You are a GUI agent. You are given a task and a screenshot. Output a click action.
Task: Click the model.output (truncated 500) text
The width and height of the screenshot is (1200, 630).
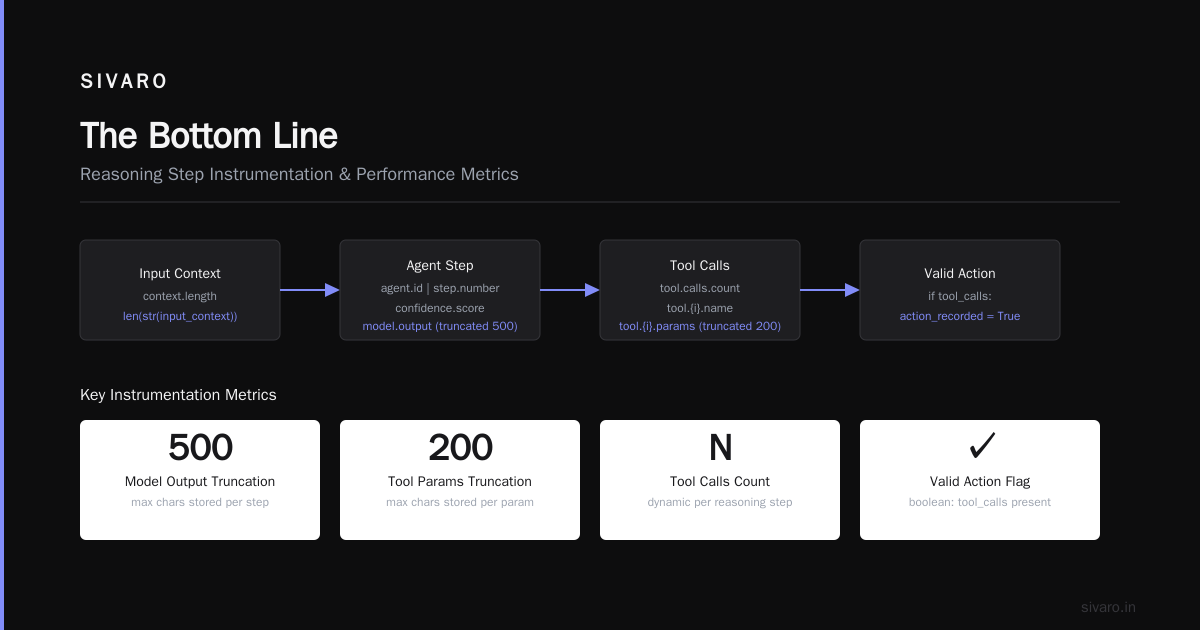[440, 326]
